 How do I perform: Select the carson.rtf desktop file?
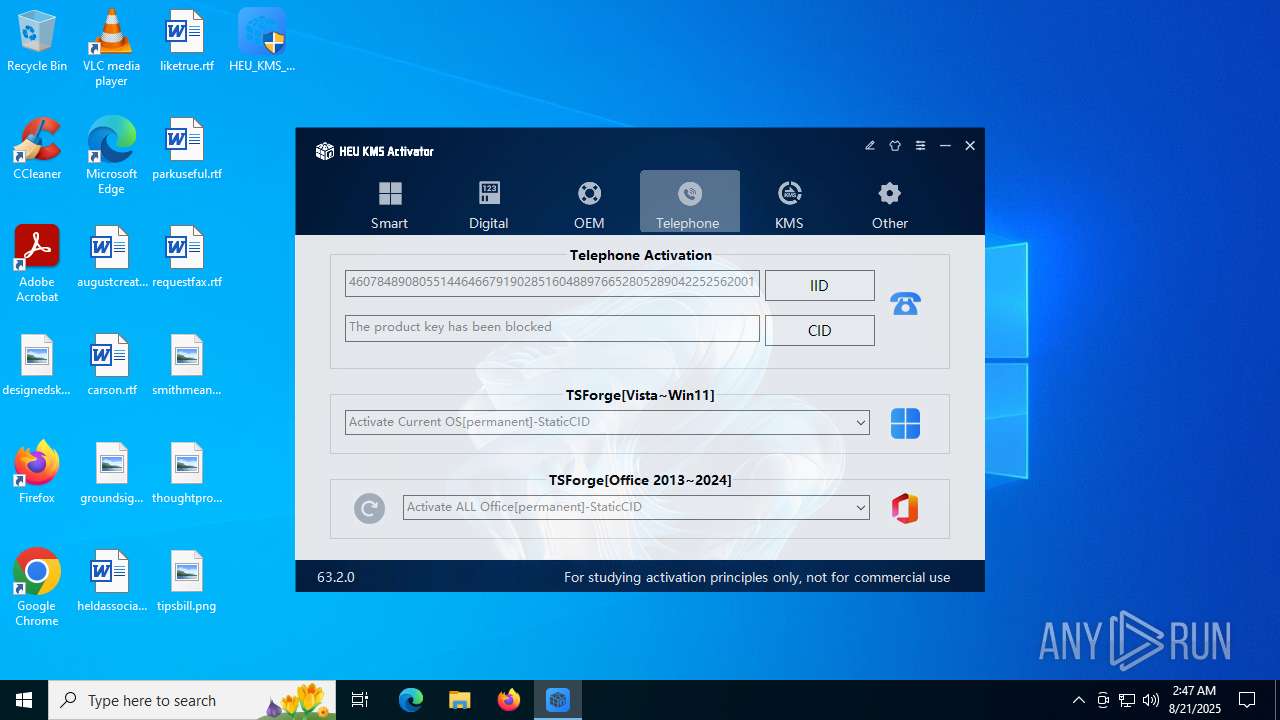(x=111, y=365)
